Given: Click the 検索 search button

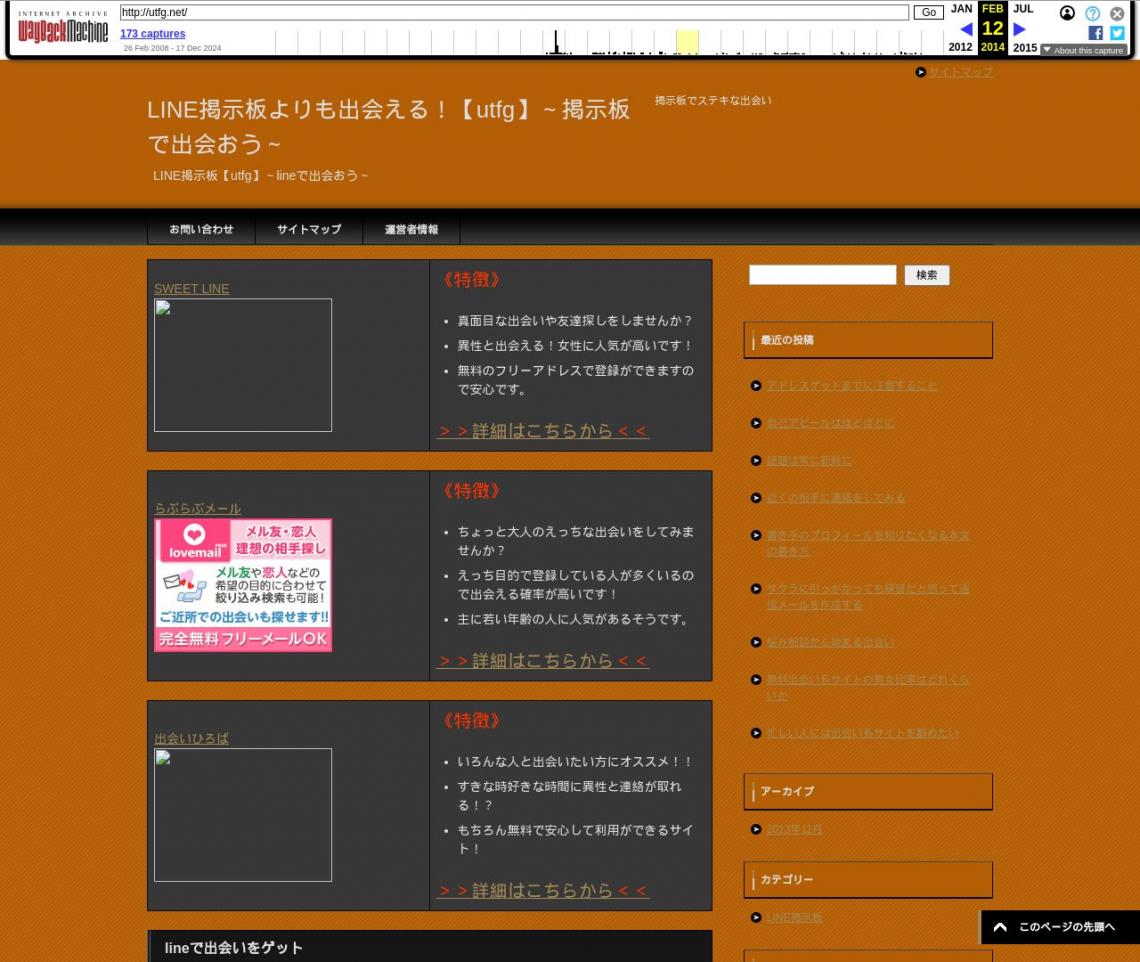Looking at the screenshot, I should [x=926, y=275].
